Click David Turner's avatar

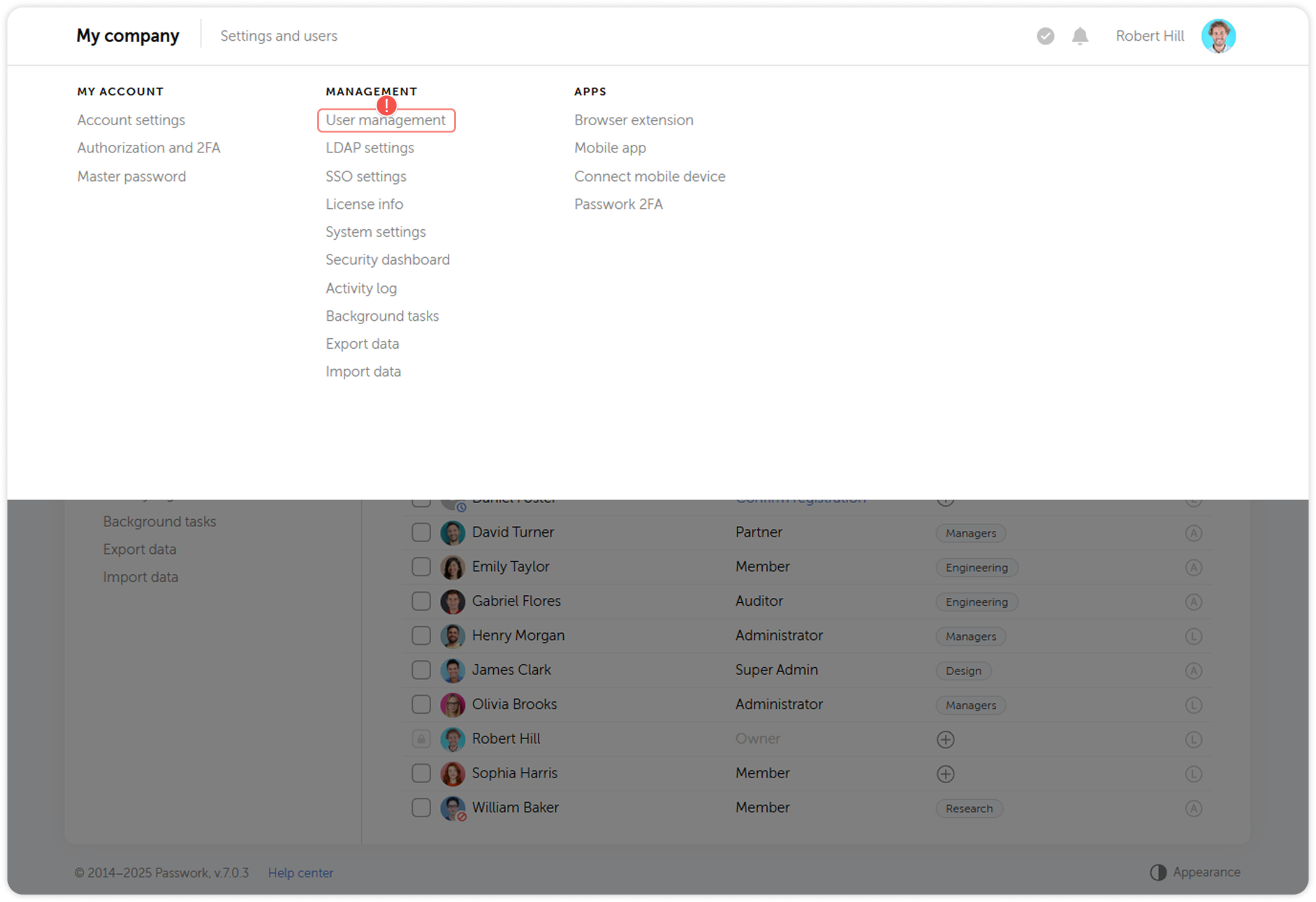click(452, 533)
